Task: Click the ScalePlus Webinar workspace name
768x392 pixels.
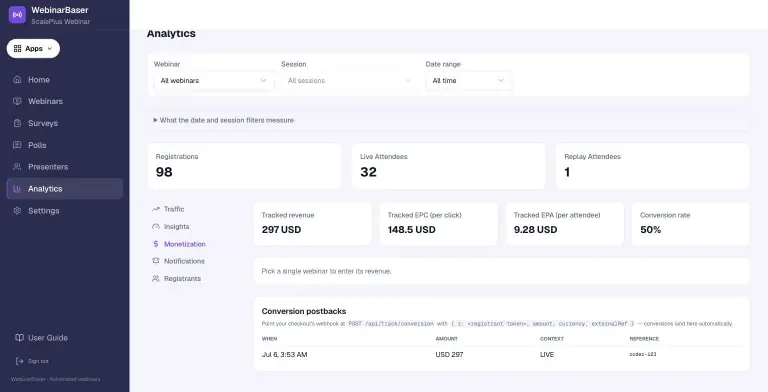Action: 60,22
